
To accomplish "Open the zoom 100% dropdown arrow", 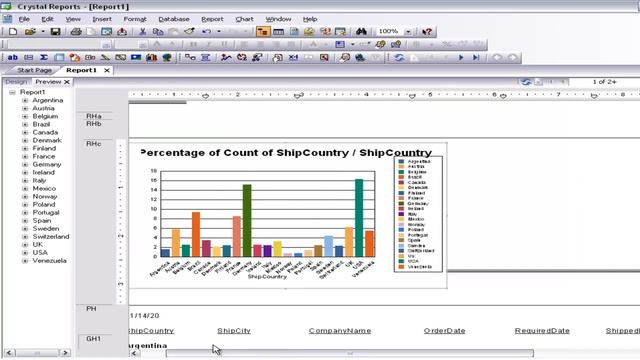I will (408, 31).
